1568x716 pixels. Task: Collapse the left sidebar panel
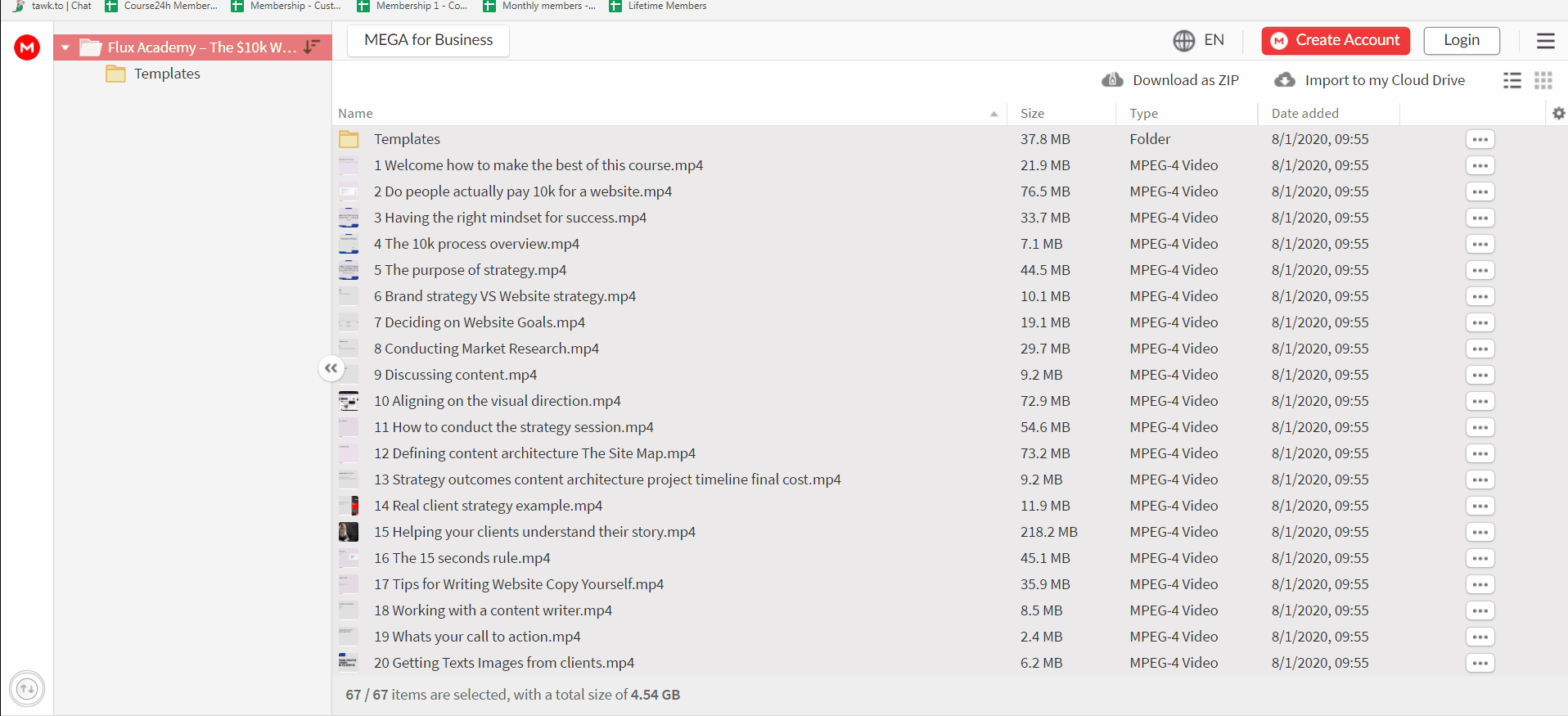(331, 368)
